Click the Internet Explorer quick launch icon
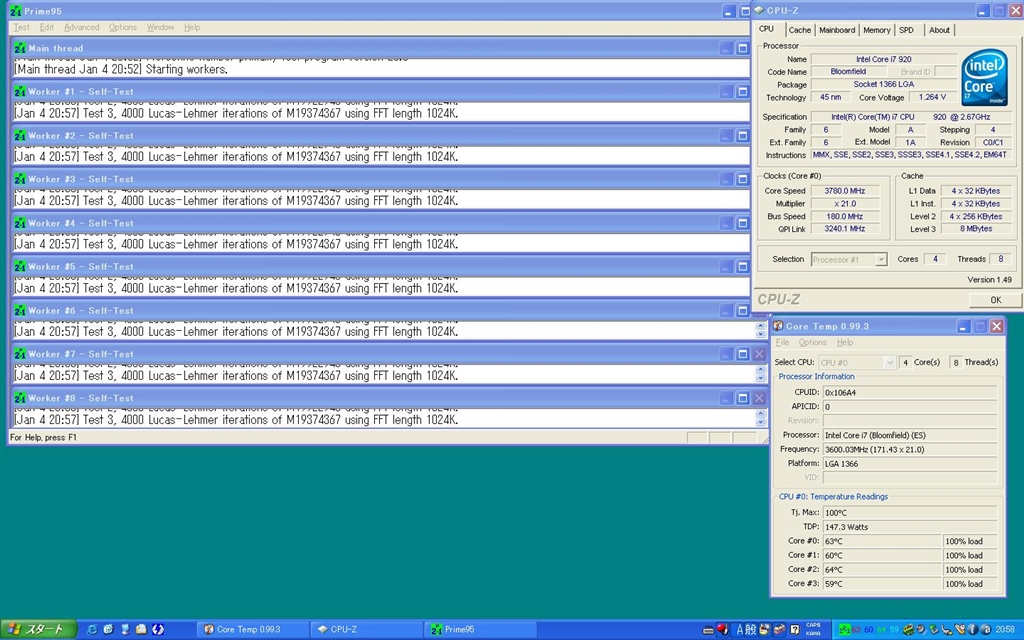The height and width of the screenshot is (640, 1024). pyautogui.click(x=93, y=629)
